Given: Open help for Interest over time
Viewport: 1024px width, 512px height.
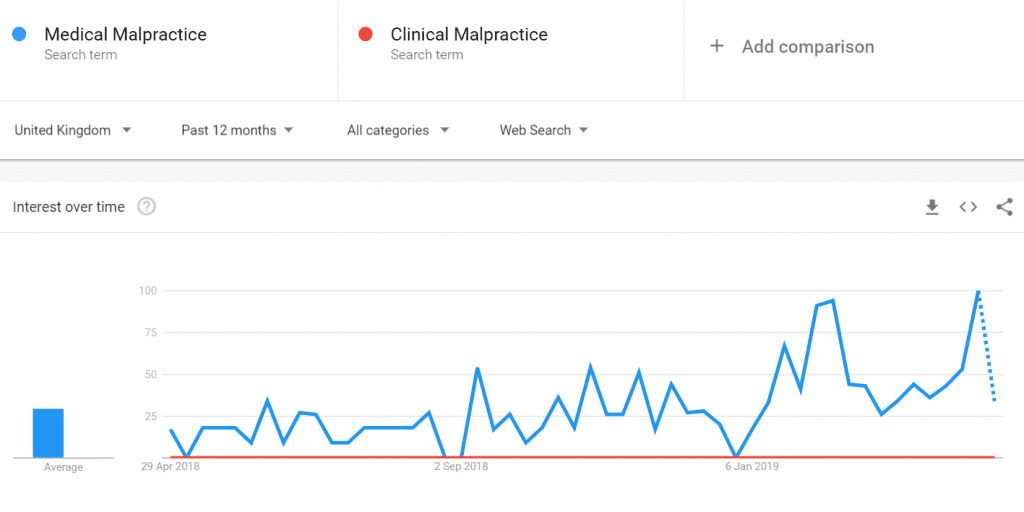Looking at the screenshot, I should click(x=146, y=207).
